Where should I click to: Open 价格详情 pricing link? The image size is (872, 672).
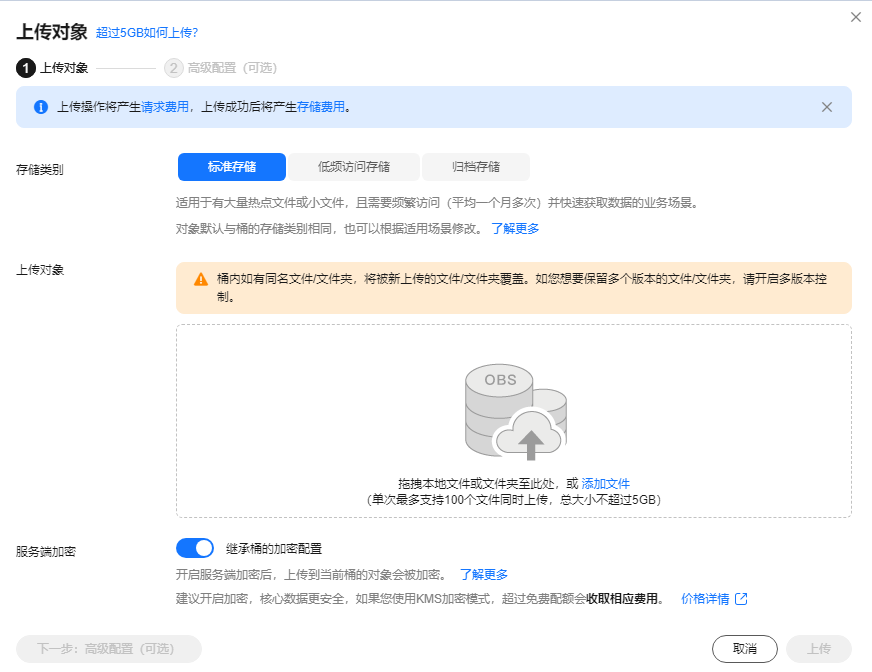pos(705,599)
